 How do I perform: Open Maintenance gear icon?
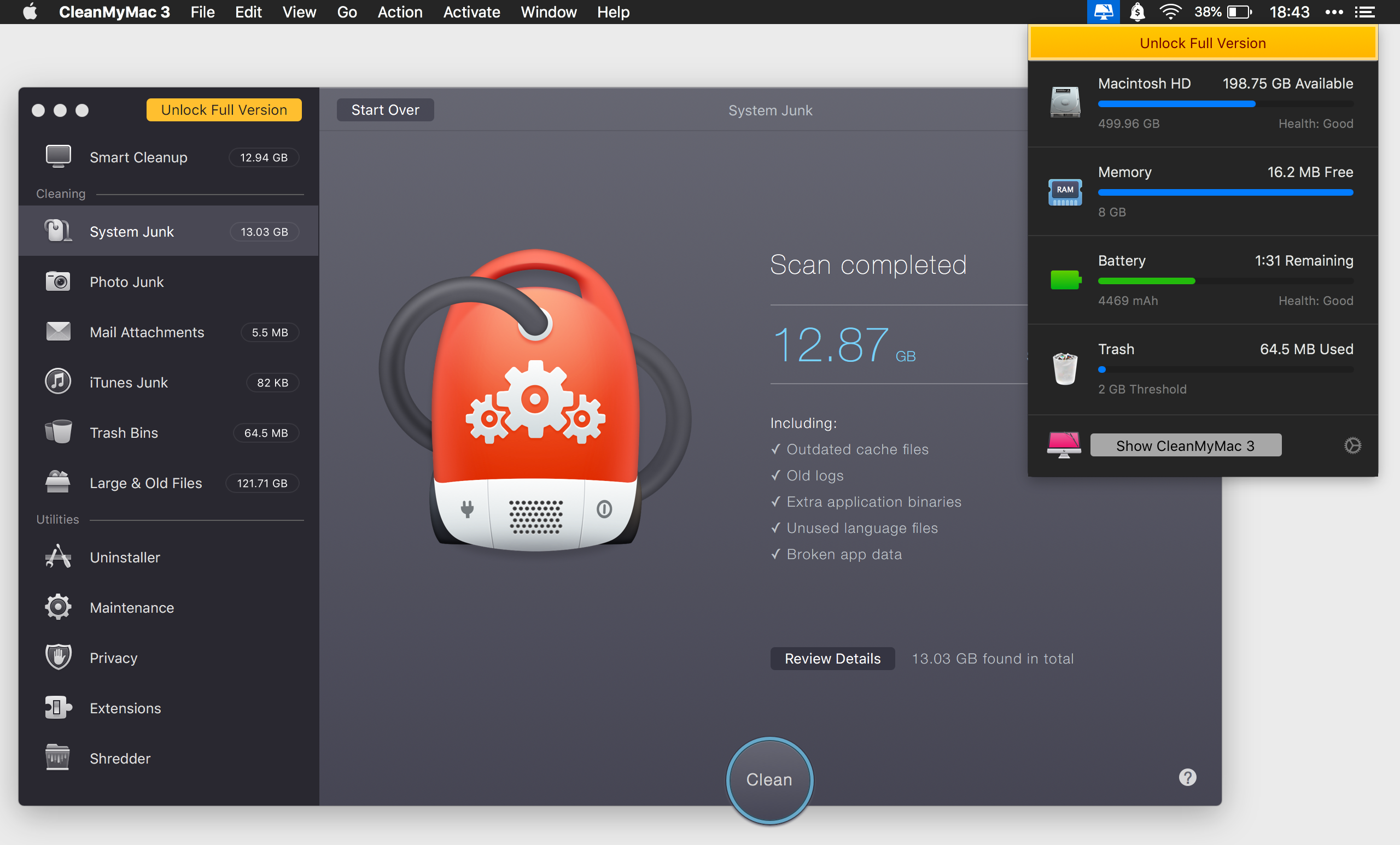tap(58, 607)
